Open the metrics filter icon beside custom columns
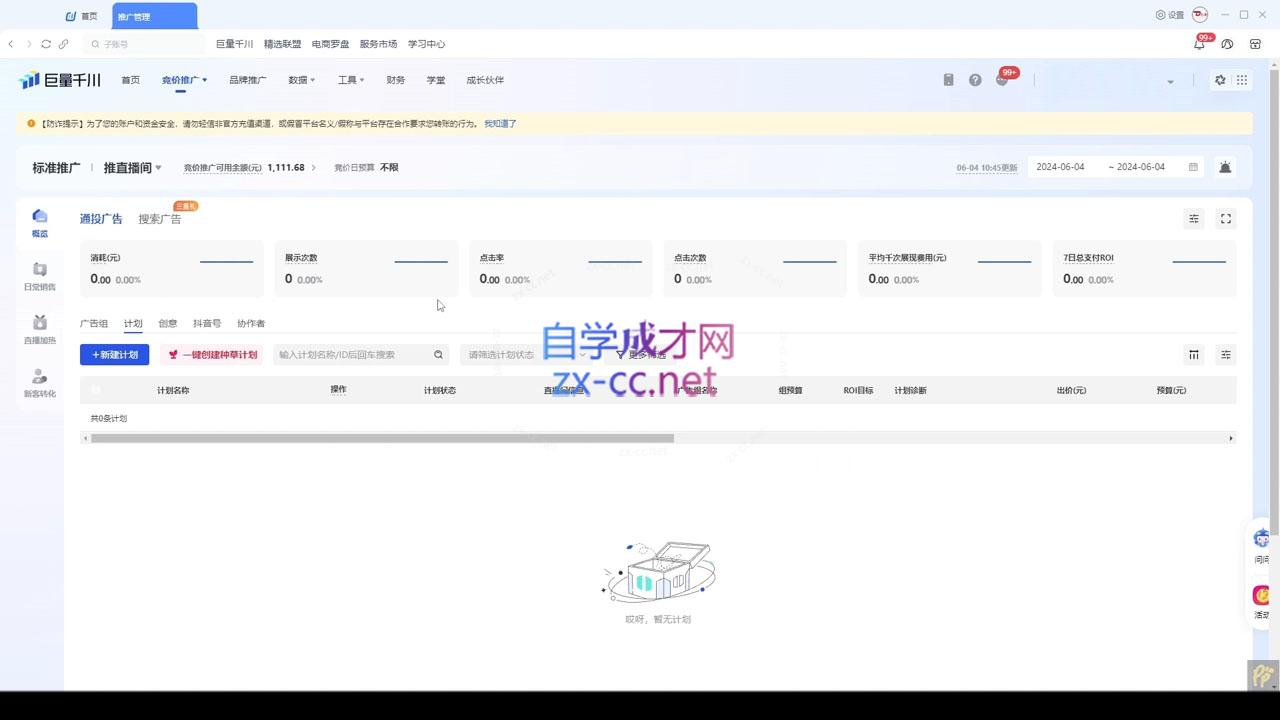This screenshot has width=1280, height=720. (1225, 354)
